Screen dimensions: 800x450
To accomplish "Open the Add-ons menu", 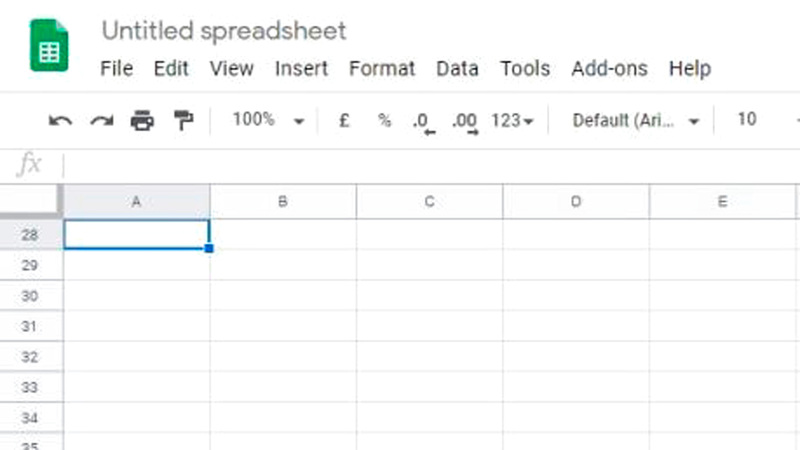I will pos(609,69).
